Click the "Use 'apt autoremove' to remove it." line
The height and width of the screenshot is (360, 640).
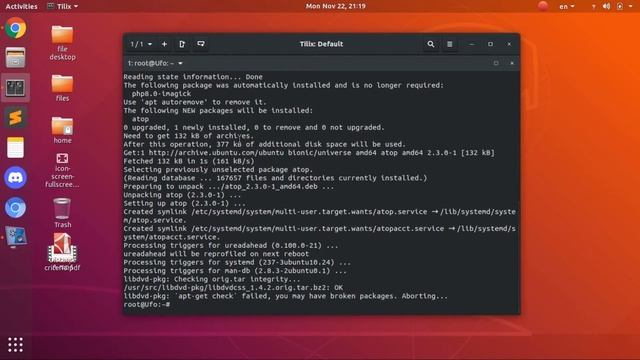click(195, 102)
